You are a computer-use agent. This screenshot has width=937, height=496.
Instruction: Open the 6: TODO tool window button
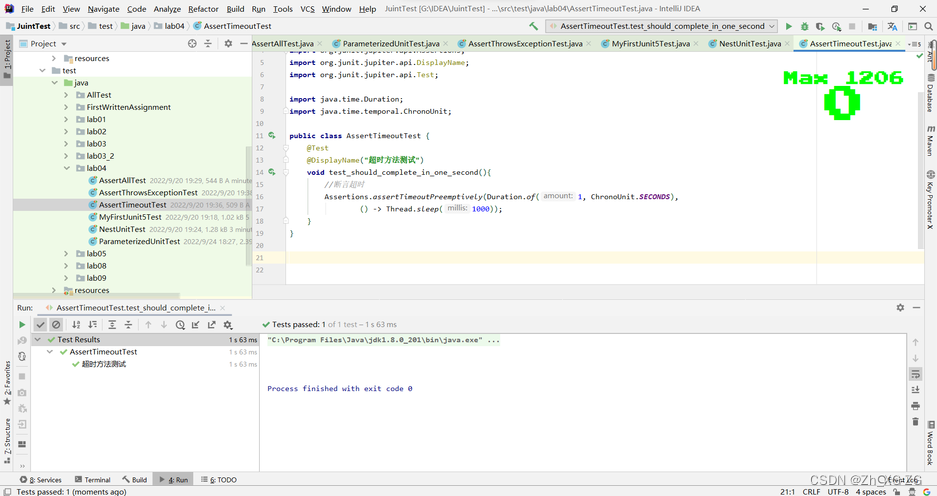coord(219,480)
